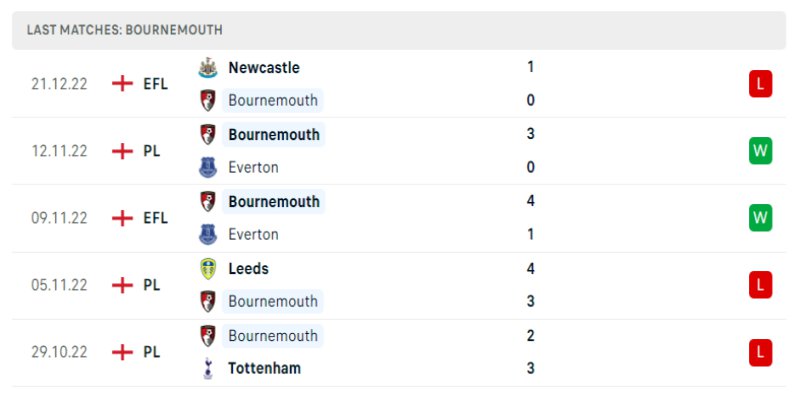The height and width of the screenshot is (400, 800).
Task: Click the green W badge for 12.11.22 match
Action: point(760,151)
